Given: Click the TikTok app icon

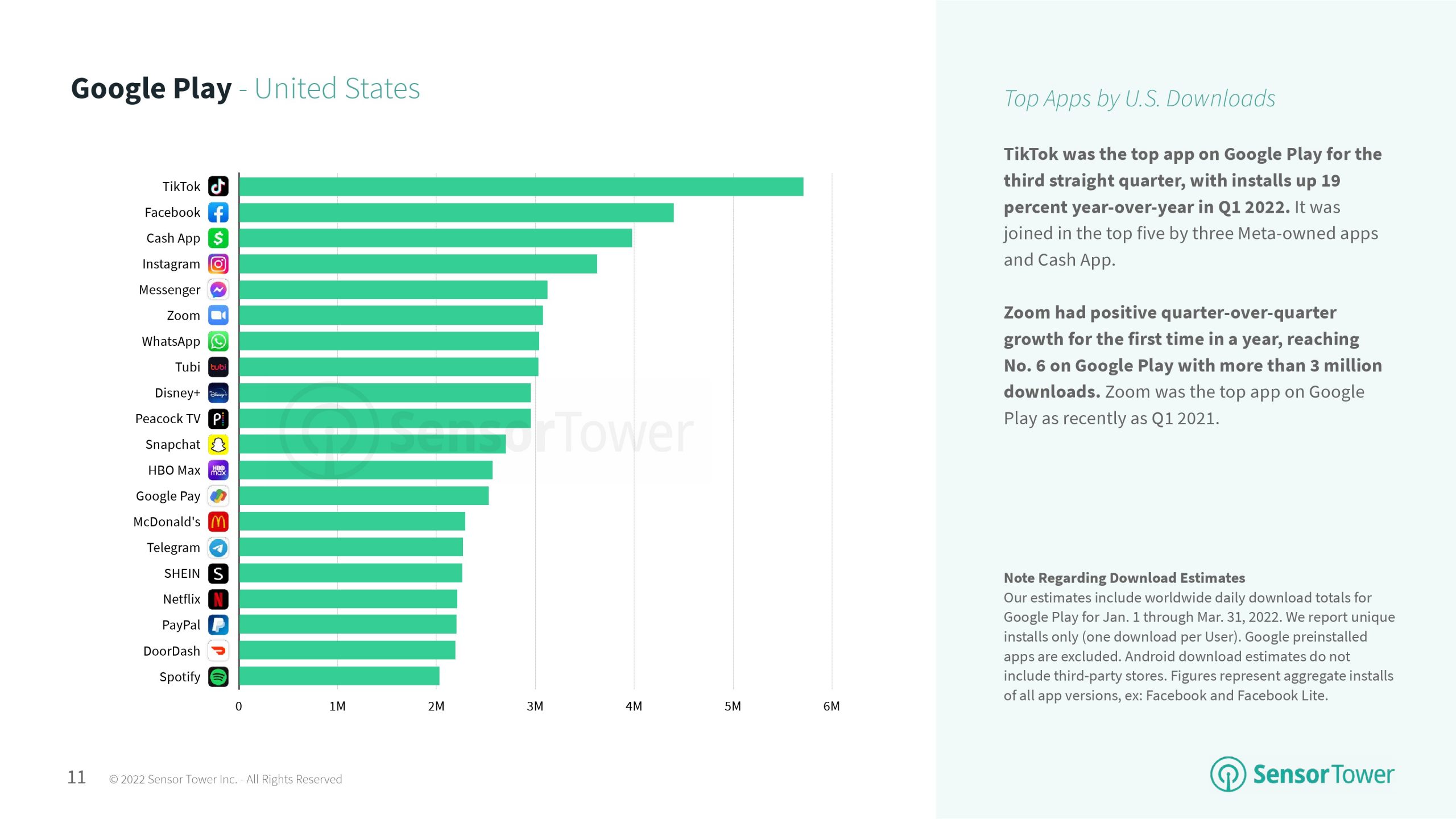Looking at the screenshot, I should click(x=218, y=187).
